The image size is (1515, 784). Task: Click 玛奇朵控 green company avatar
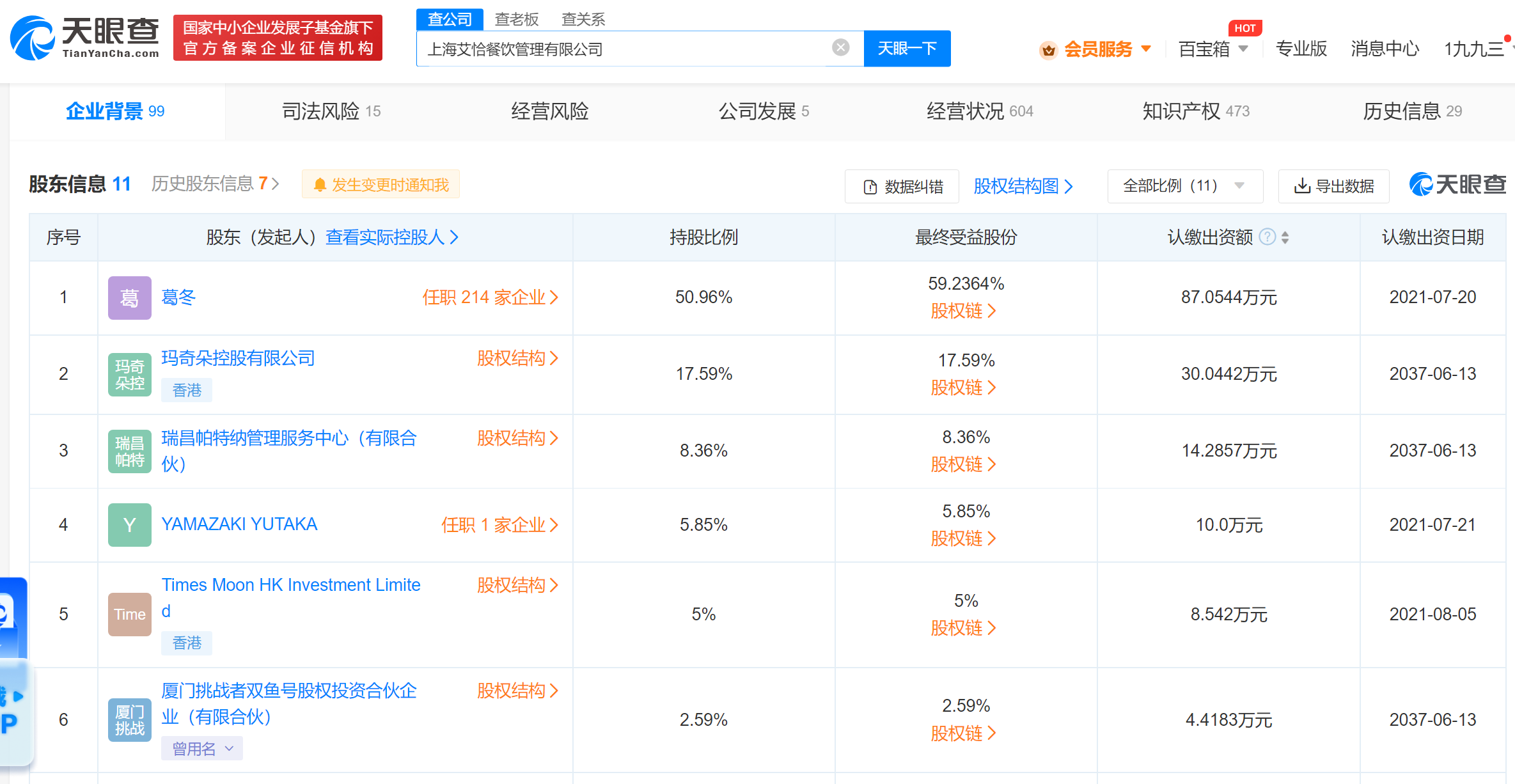coord(130,374)
